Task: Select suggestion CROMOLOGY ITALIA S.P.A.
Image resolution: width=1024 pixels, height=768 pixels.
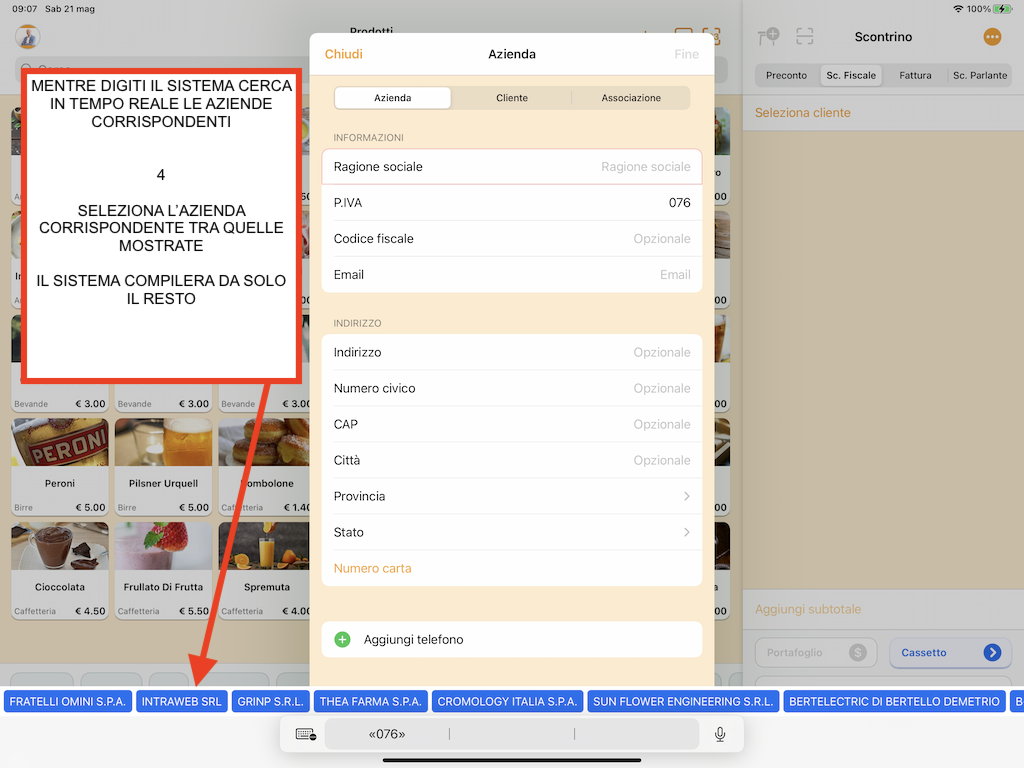Action: [507, 701]
